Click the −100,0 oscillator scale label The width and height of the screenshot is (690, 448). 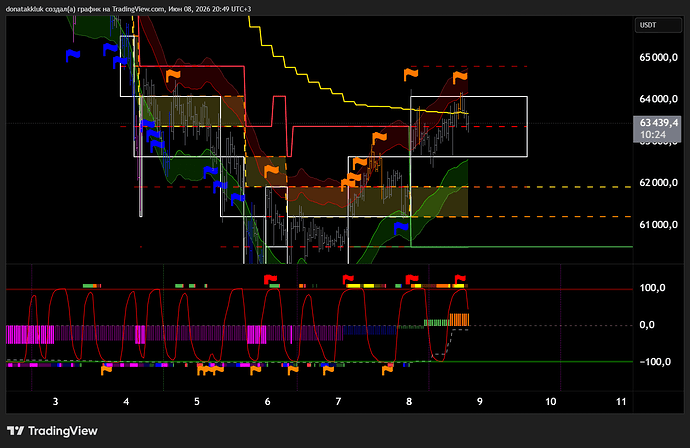pyautogui.click(x=655, y=362)
